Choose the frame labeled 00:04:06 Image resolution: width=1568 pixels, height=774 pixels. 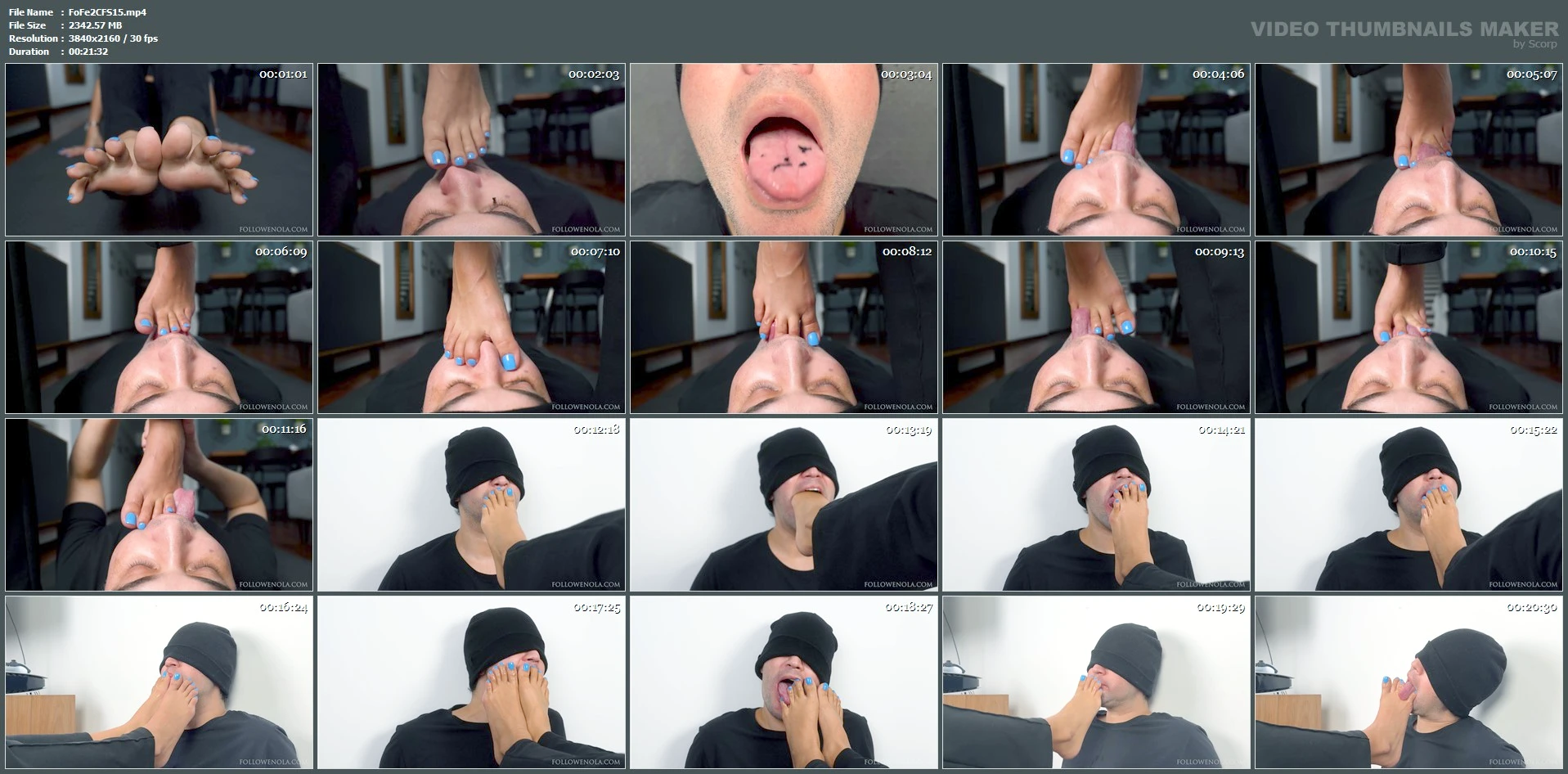pos(1096,150)
